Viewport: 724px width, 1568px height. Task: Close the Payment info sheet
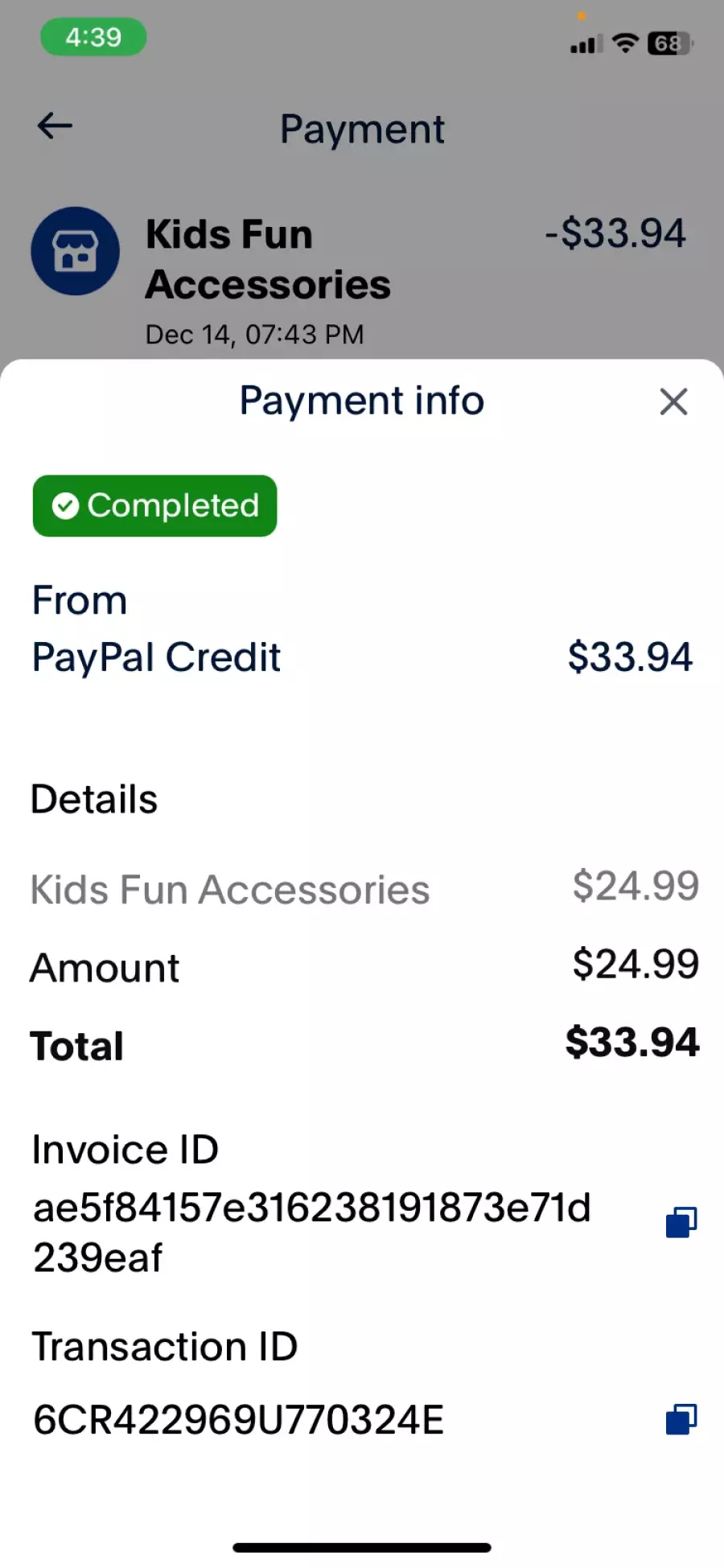coord(673,401)
